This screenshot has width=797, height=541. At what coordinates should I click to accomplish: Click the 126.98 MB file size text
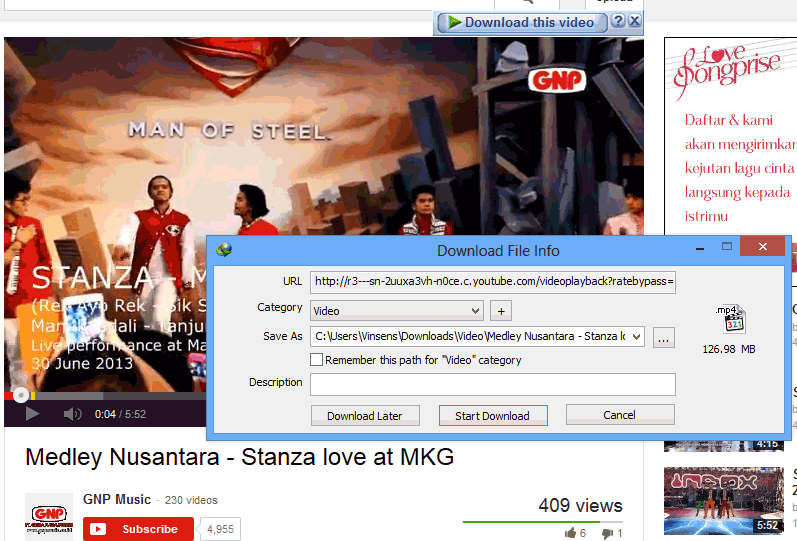pos(729,349)
